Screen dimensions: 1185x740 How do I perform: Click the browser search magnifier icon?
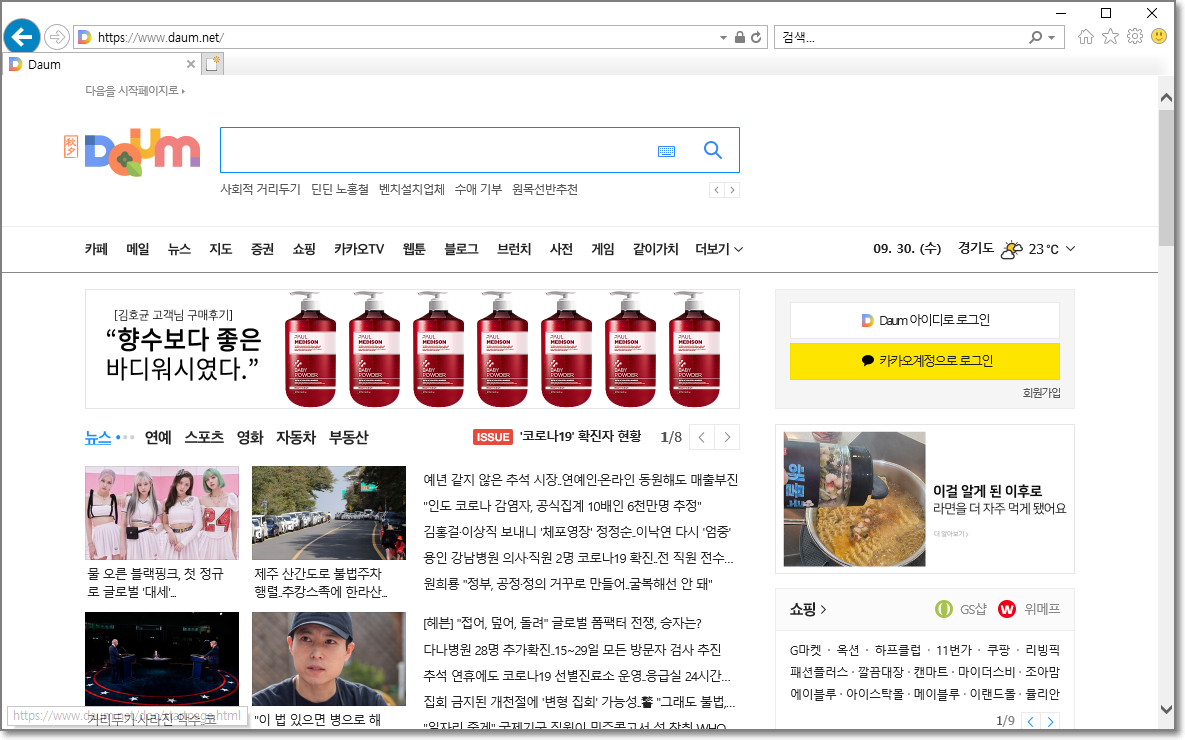pos(1035,37)
